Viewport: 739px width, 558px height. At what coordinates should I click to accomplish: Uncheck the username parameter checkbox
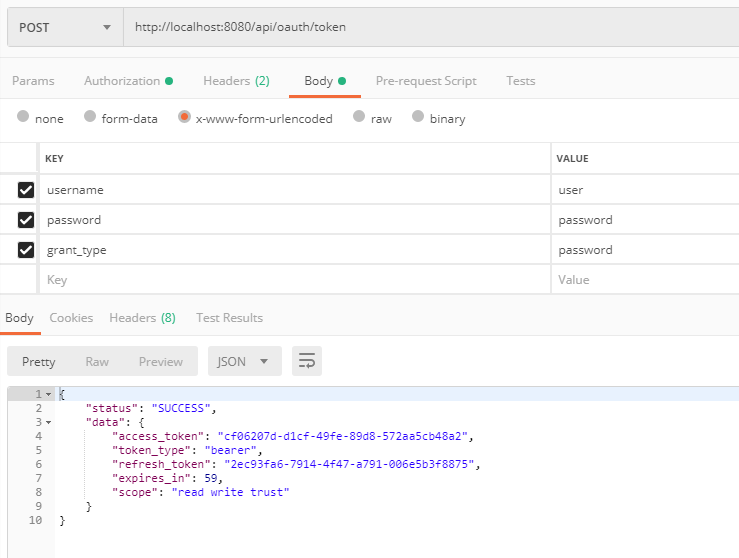pos(26,190)
